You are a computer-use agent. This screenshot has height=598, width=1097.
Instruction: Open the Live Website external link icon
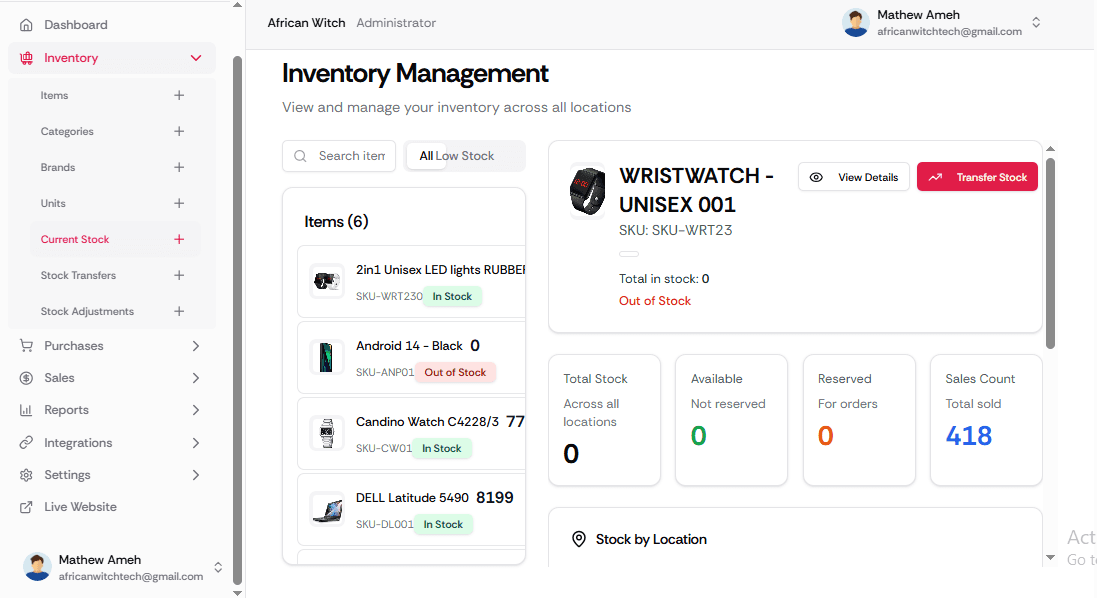(25, 506)
